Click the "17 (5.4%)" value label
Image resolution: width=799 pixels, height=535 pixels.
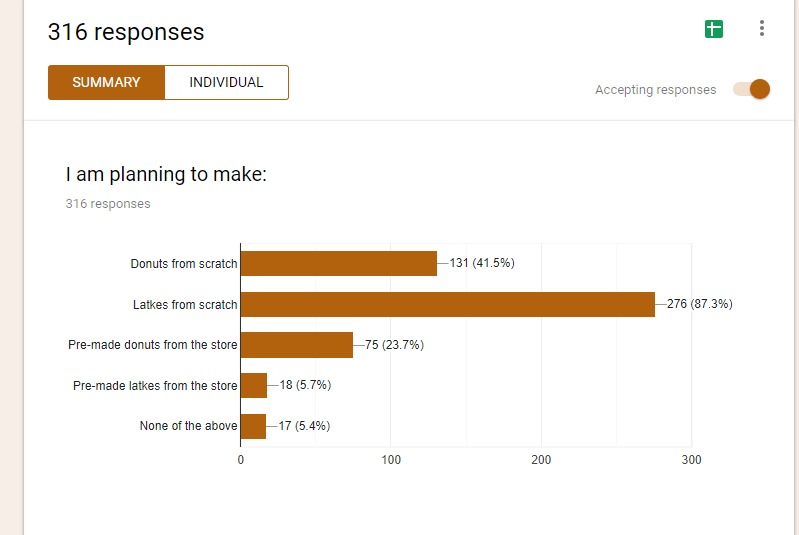[x=303, y=426]
